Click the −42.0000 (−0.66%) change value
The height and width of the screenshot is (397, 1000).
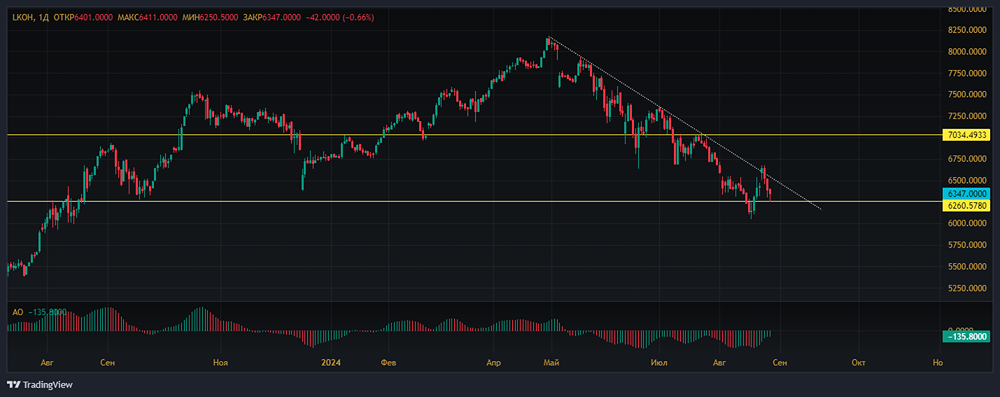[340, 18]
